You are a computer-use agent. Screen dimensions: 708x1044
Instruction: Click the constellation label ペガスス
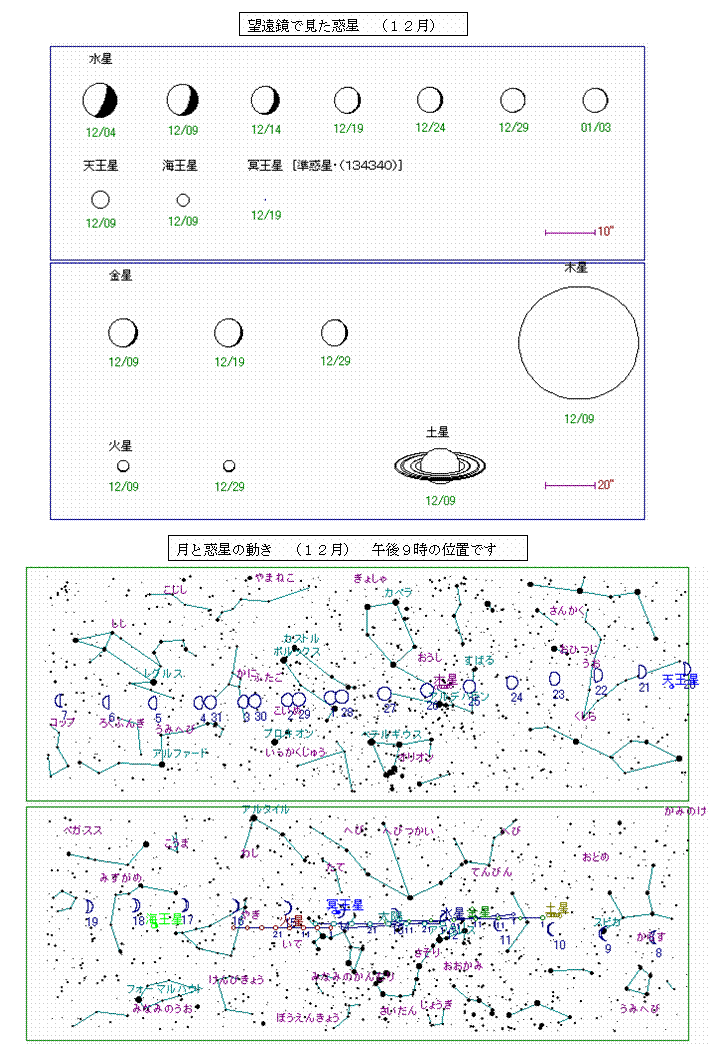click(83, 830)
